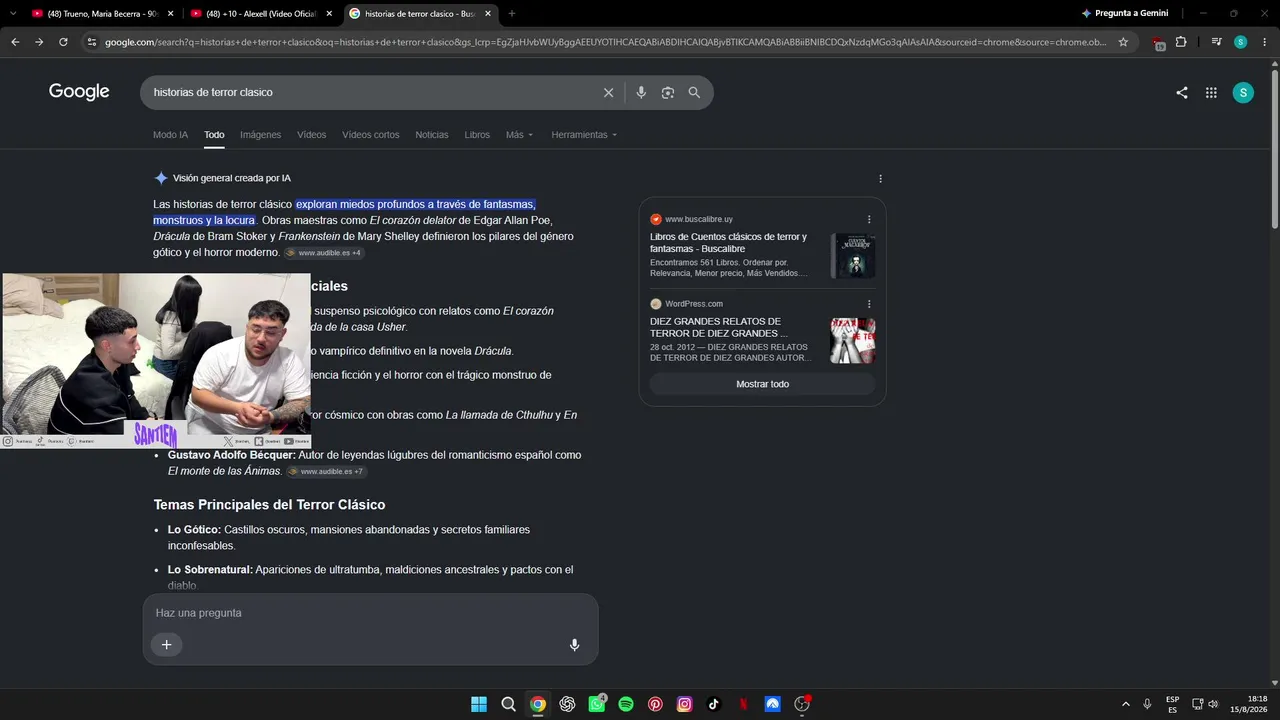1280x720 pixels.
Task: Open volume control in system tray
Action: [x=1213, y=704]
